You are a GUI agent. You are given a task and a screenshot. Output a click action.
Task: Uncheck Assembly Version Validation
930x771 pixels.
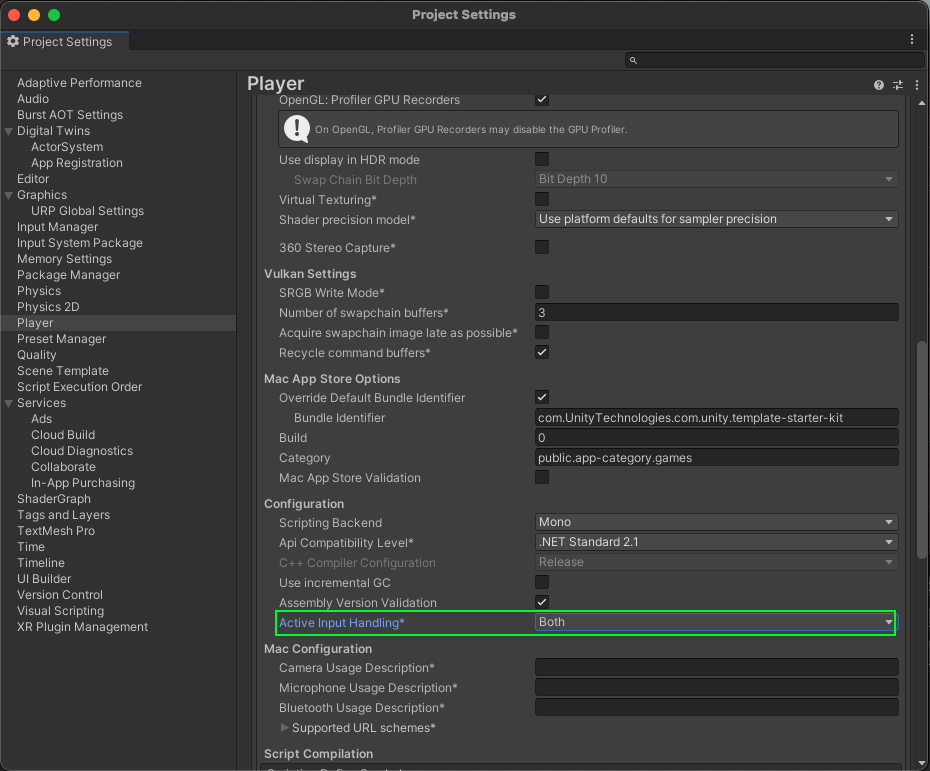tap(542, 602)
